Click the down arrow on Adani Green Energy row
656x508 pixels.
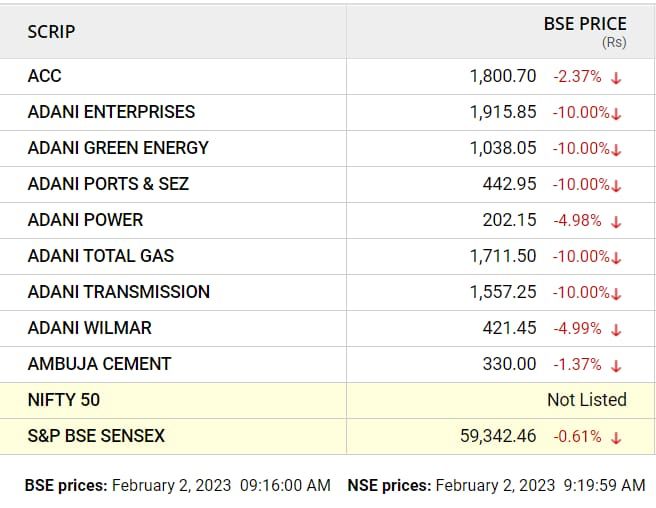tap(616, 150)
